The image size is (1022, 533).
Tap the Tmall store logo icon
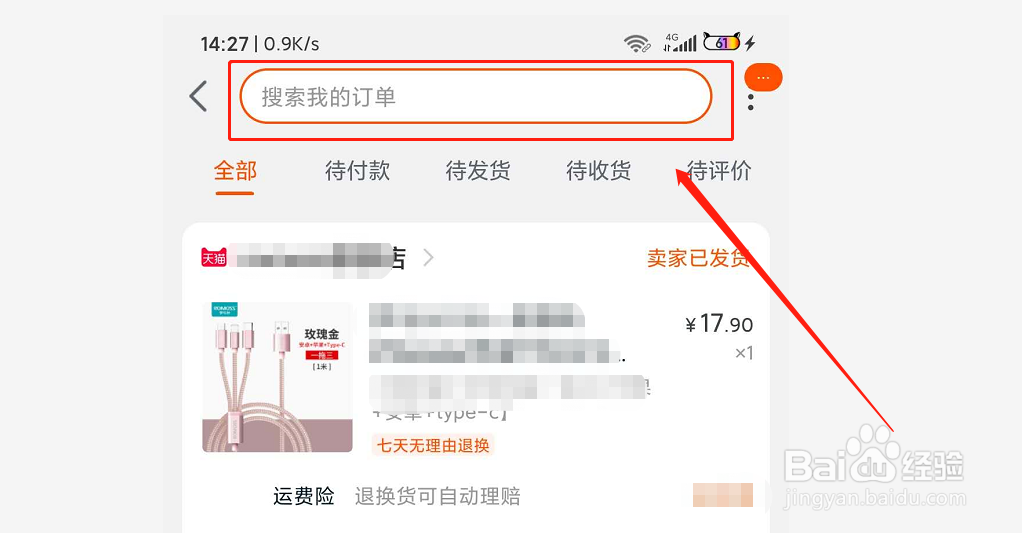point(214,258)
